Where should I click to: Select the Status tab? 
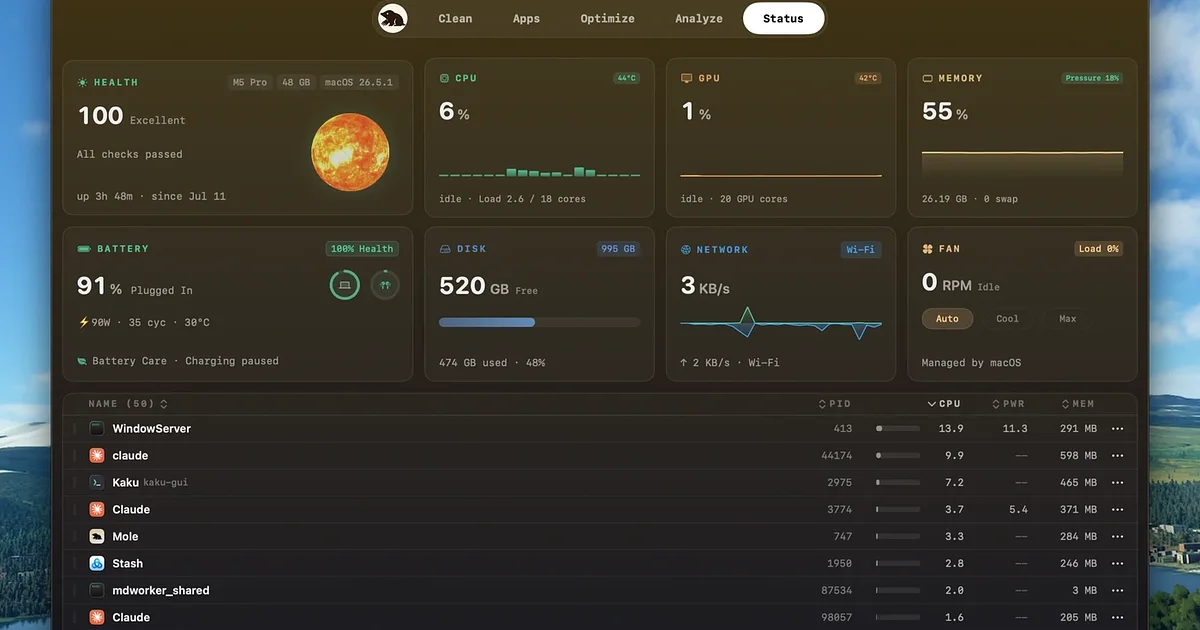tap(783, 18)
